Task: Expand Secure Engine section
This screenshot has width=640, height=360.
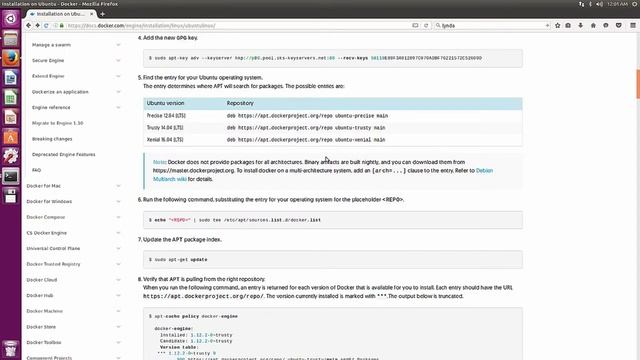Action: pos(118,60)
